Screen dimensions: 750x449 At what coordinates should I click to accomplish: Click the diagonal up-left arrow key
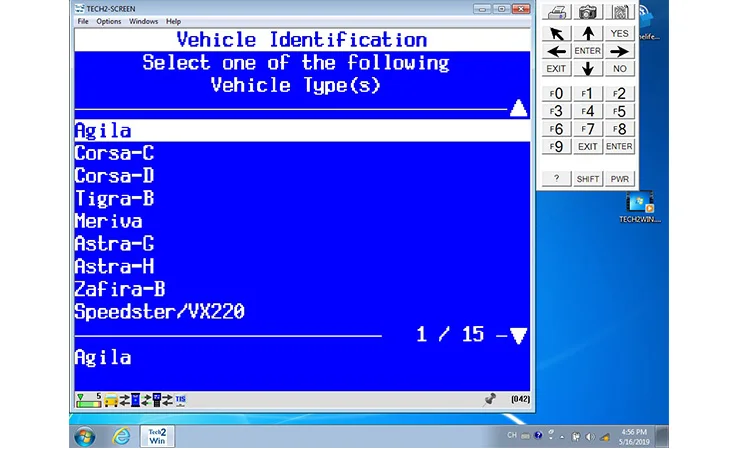[x=556, y=33]
